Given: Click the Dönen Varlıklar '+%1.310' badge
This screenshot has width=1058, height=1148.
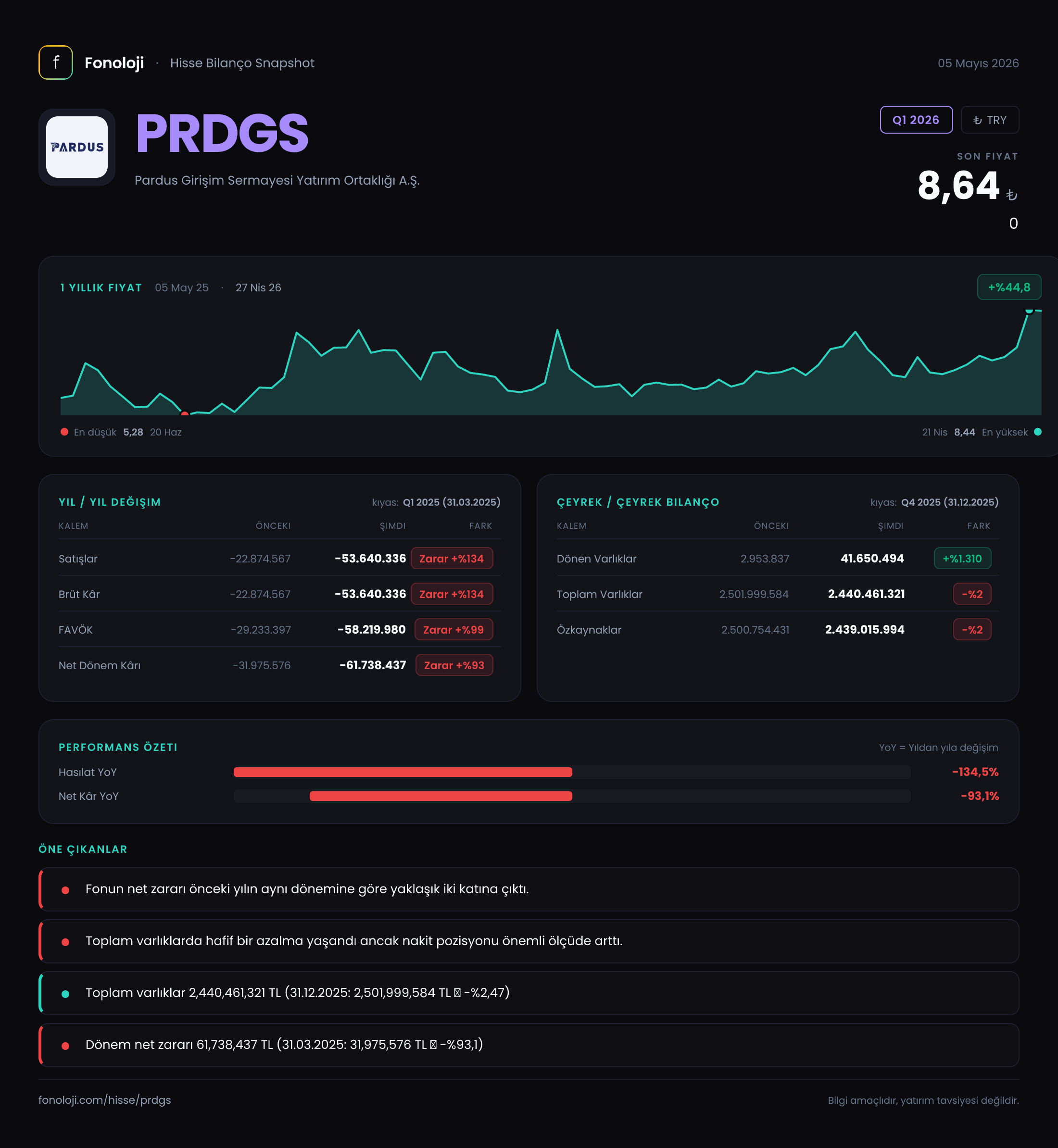Looking at the screenshot, I should (962, 559).
